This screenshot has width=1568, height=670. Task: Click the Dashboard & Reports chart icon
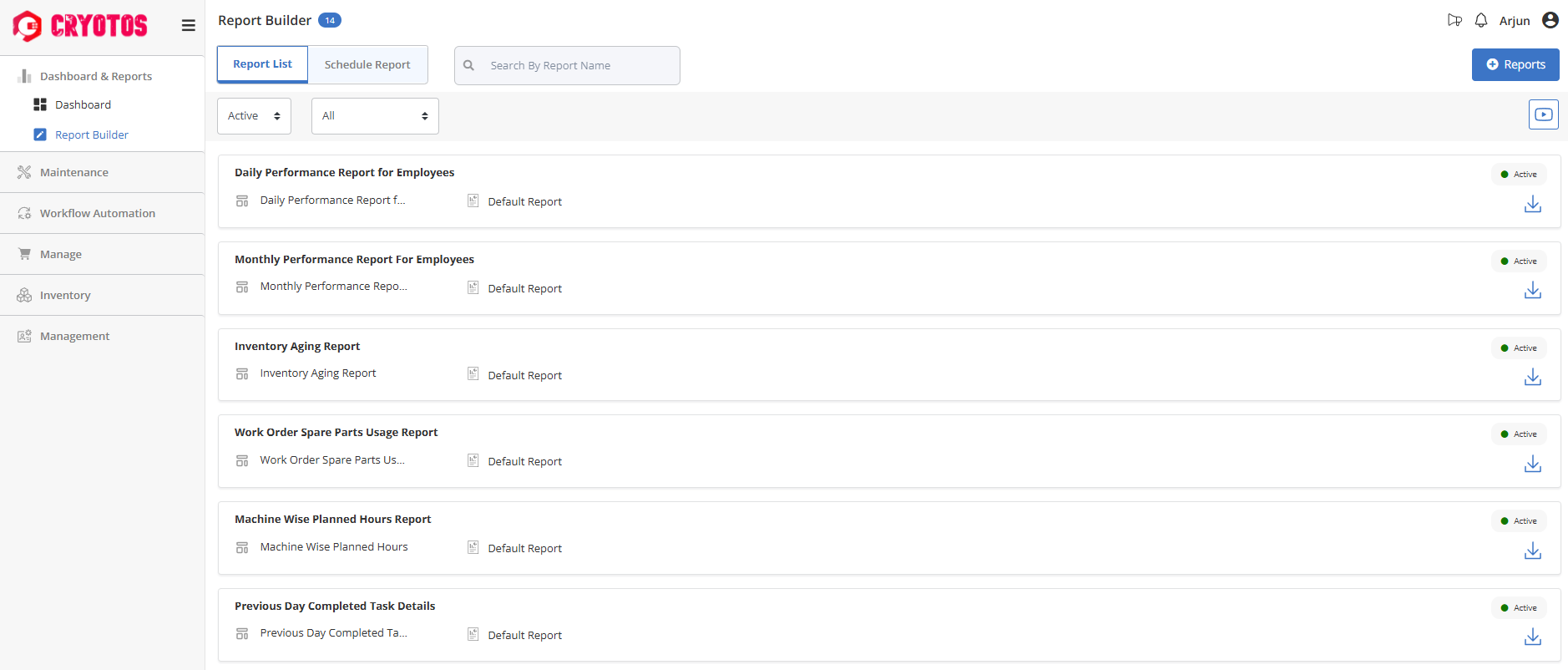24,76
